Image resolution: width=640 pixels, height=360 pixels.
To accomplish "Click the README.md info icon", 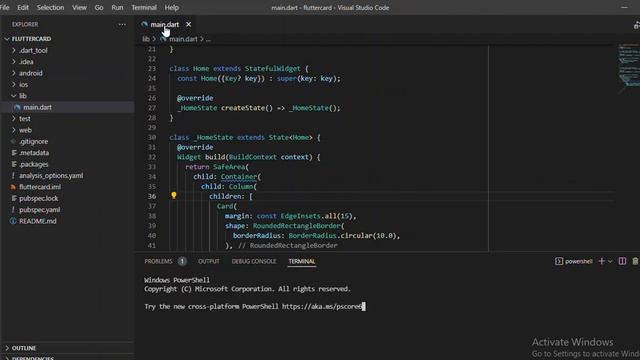I will tap(13, 221).
